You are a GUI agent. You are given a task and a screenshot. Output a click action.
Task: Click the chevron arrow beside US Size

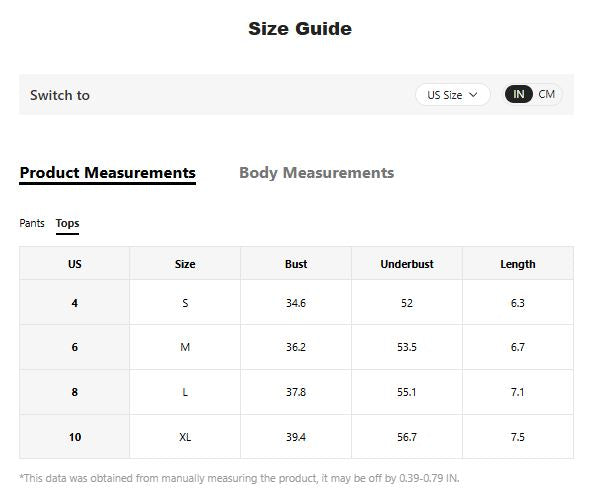click(473, 94)
